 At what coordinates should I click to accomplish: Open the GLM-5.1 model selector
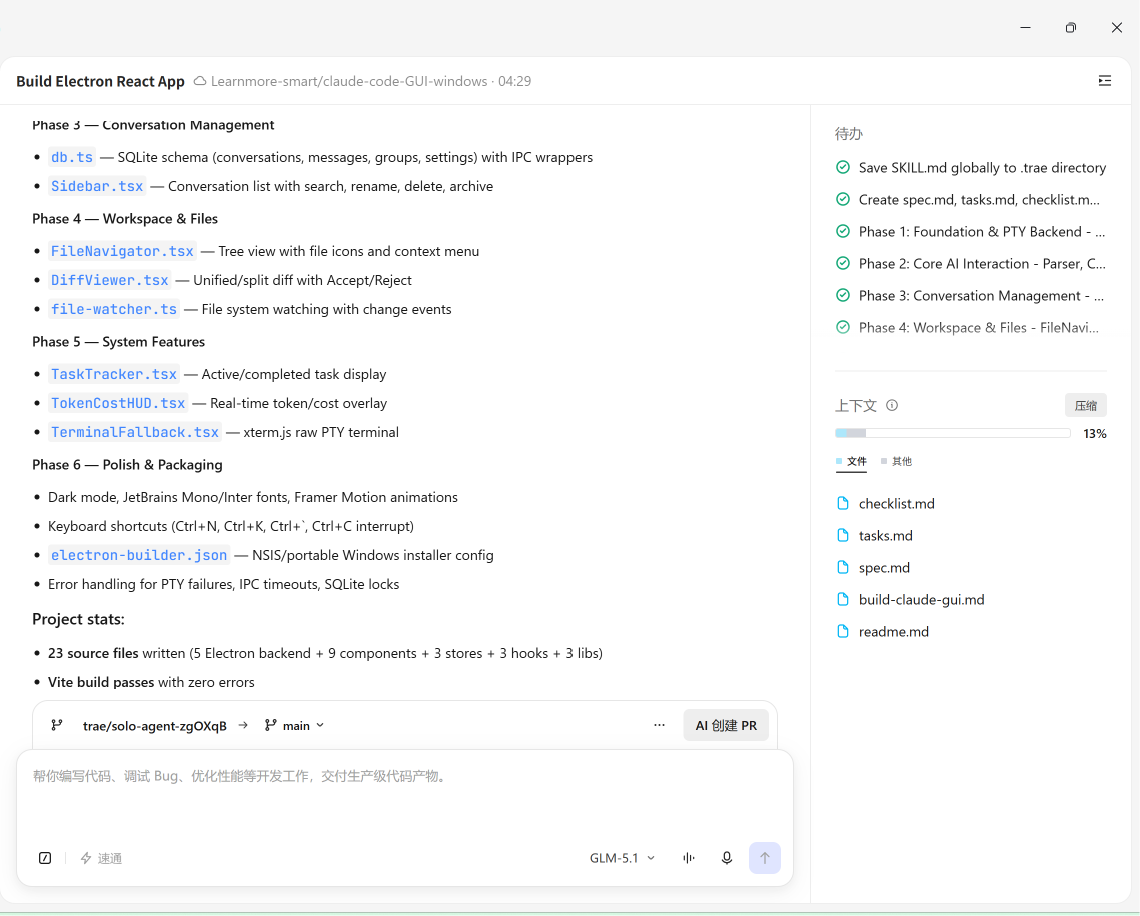622,858
